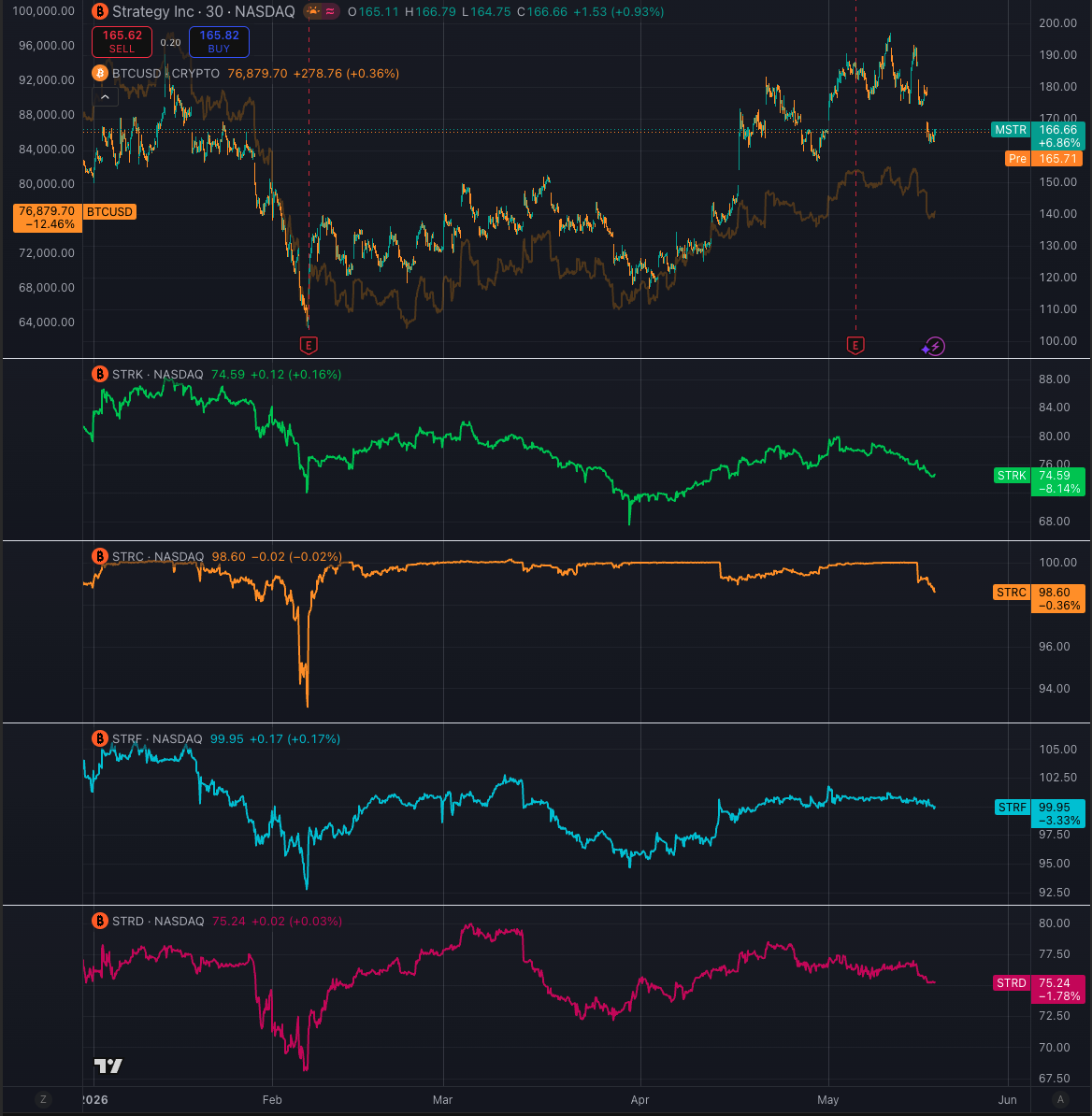Click the BTCUSD price 76,879.70 in legend
The height and width of the screenshot is (1116, 1092).
point(257,73)
